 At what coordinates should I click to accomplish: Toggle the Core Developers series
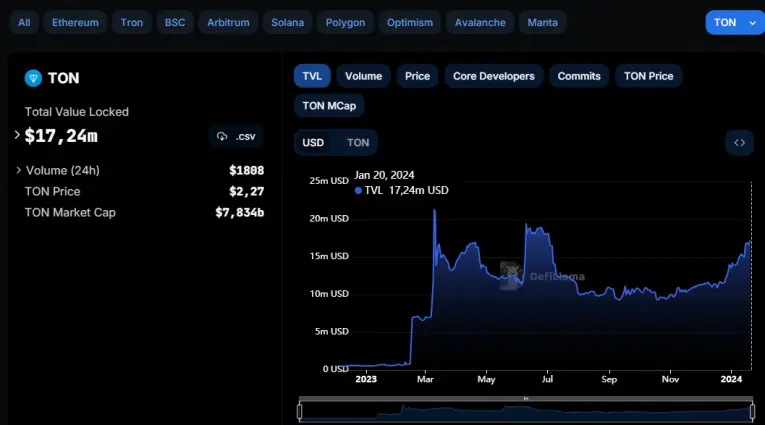point(494,76)
